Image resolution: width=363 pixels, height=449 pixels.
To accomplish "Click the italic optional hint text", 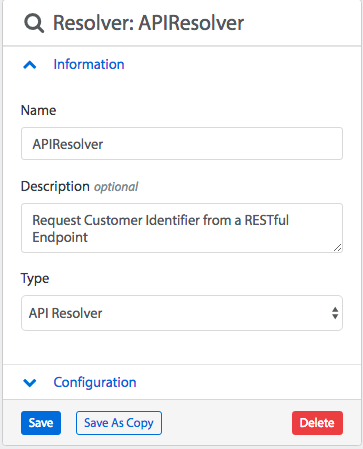I will point(116,187).
